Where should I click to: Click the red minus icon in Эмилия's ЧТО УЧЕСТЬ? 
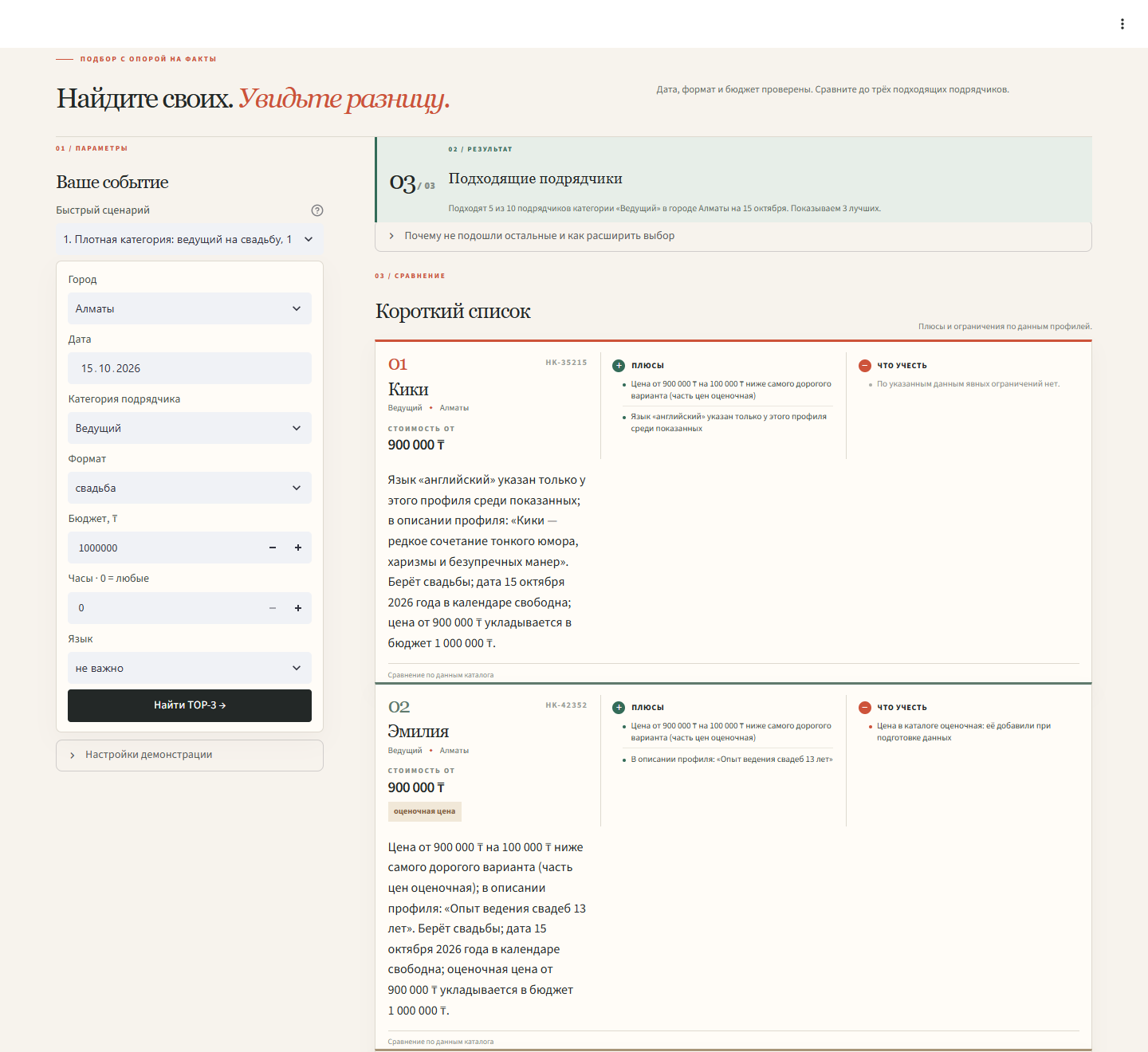(865, 708)
